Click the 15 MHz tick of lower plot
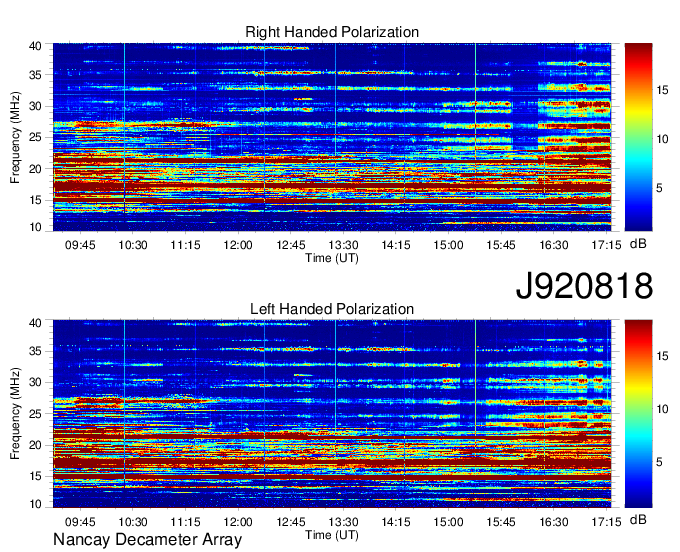Viewport: 680px width, 552px height. [x=35, y=476]
